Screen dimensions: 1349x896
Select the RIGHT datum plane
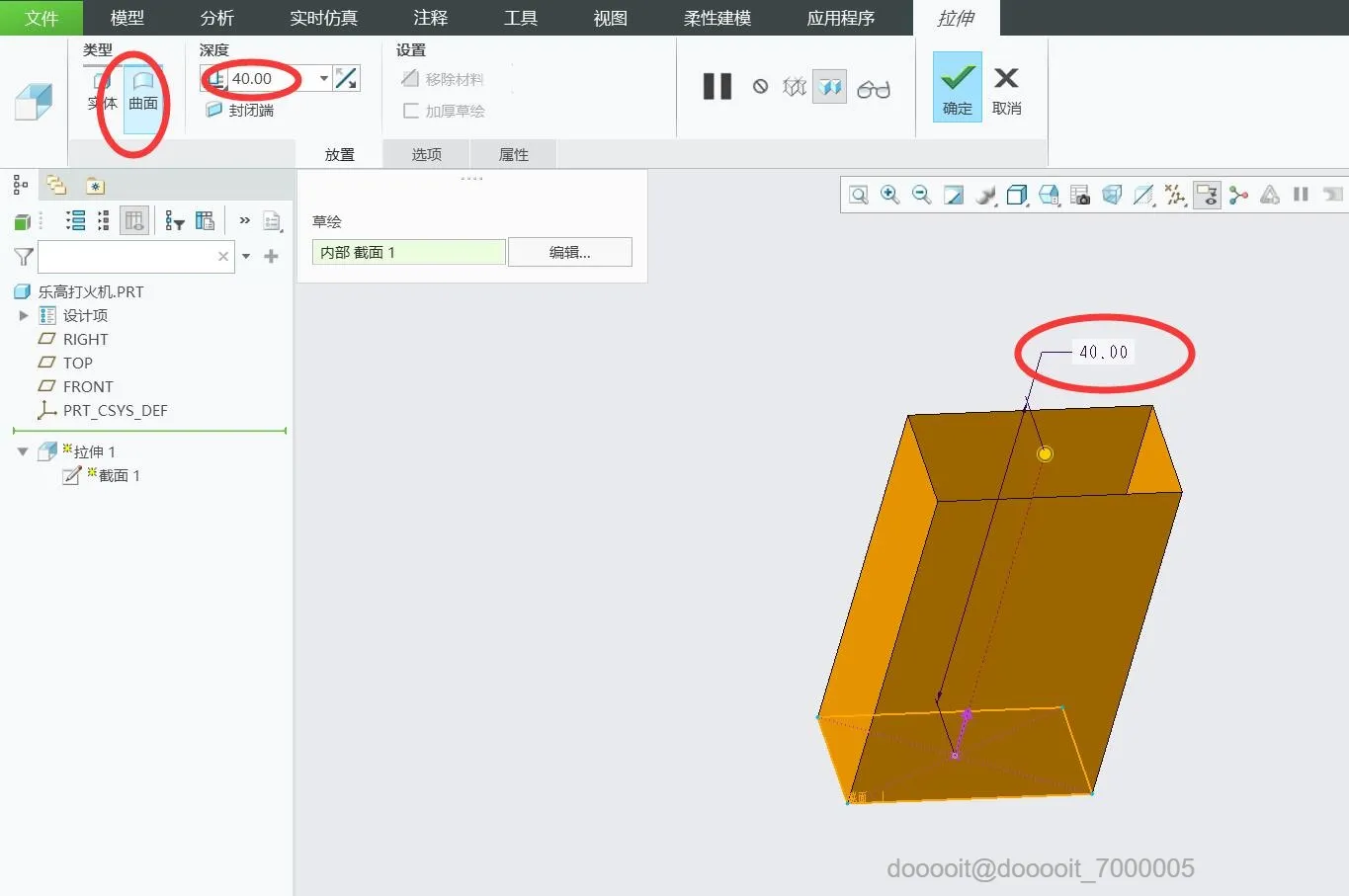coord(85,339)
